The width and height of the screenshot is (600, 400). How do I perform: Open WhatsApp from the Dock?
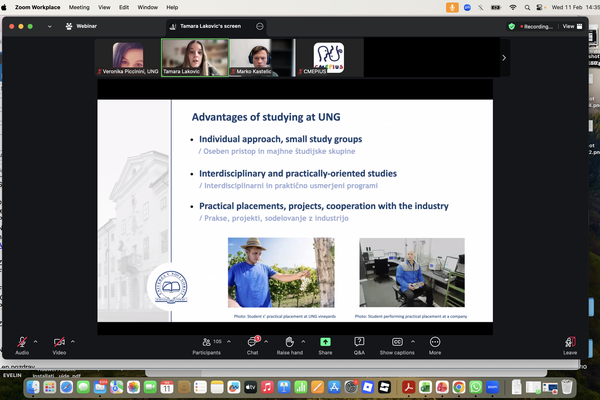pos(476,387)
